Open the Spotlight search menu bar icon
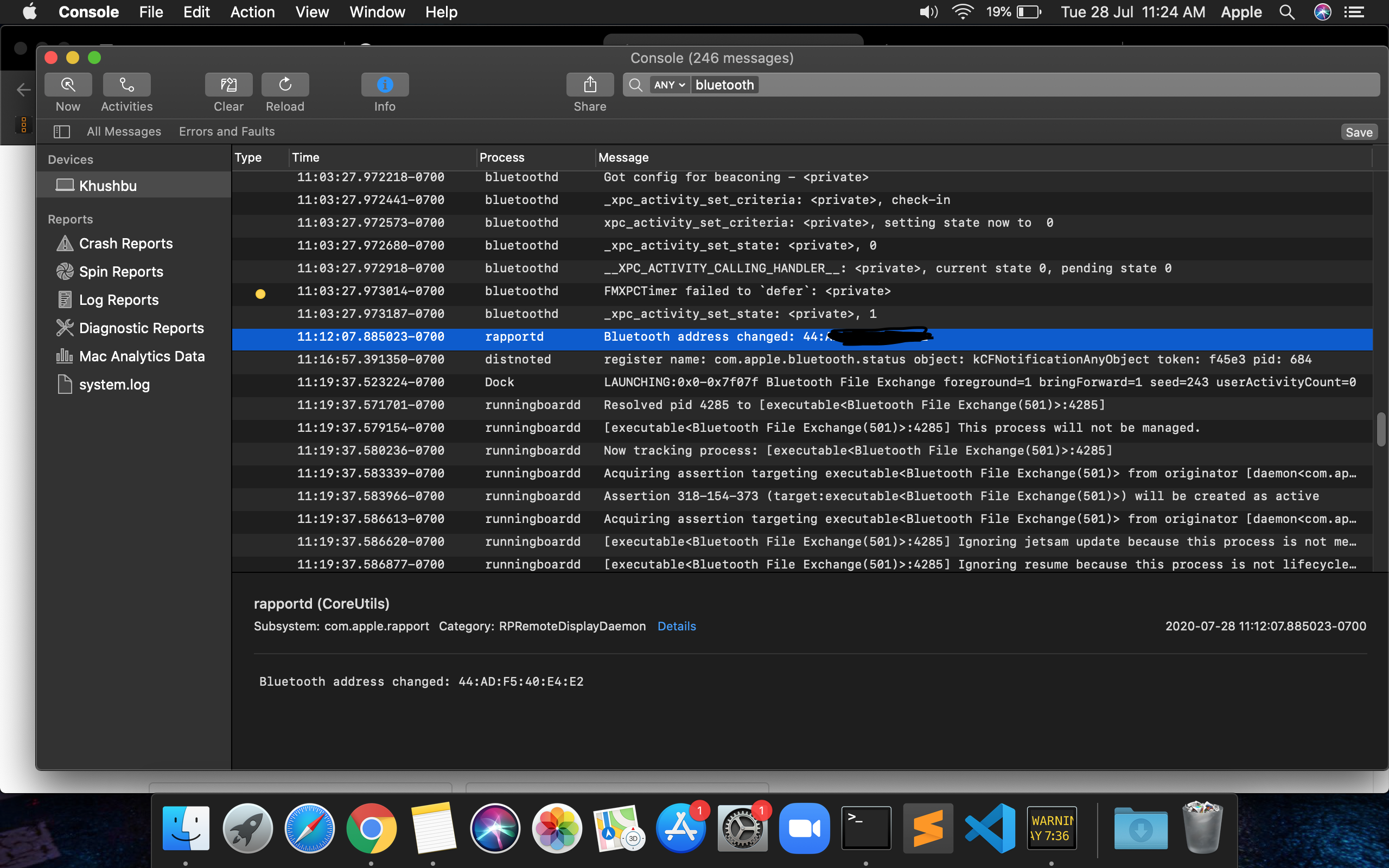Image resolution: width=1389 pixels, height=868 pixels. (x=1287, y=12)
